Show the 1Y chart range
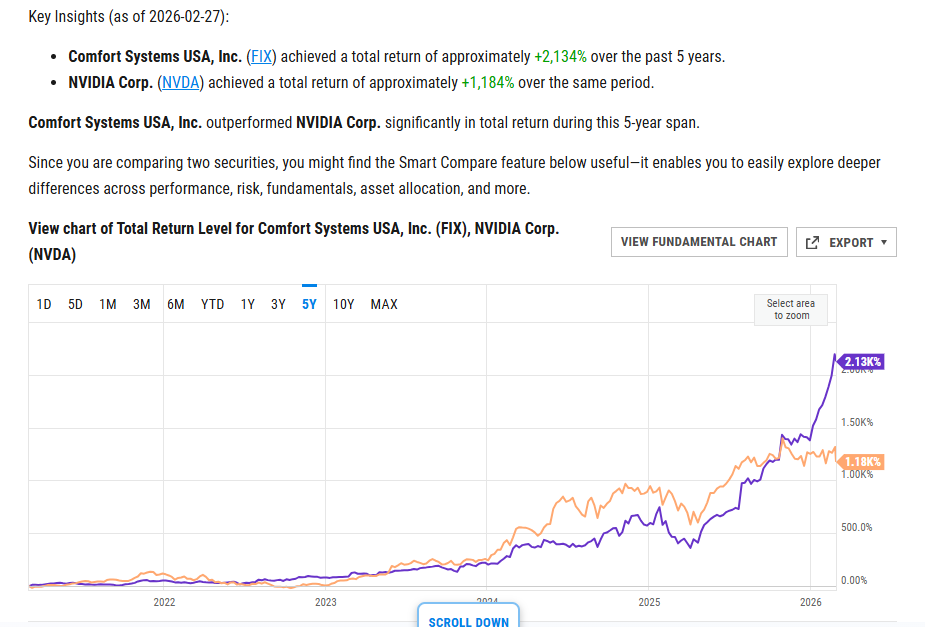This screenshot has width=925, height=627. tap(247, 304)
